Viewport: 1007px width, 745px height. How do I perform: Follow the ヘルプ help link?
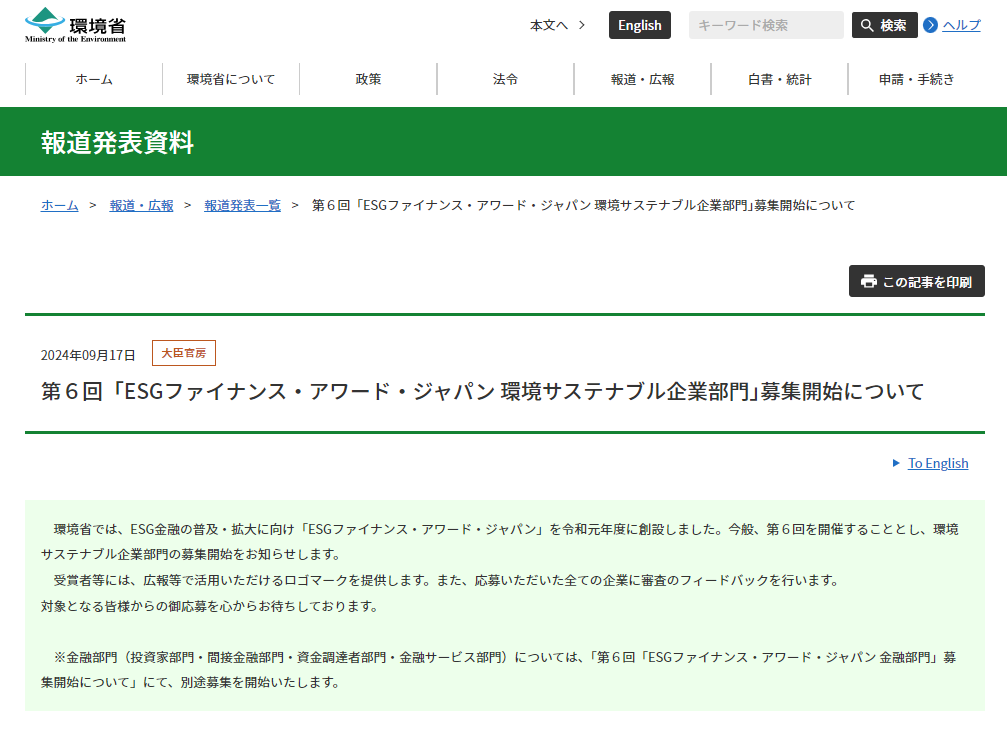pos(962,25)
